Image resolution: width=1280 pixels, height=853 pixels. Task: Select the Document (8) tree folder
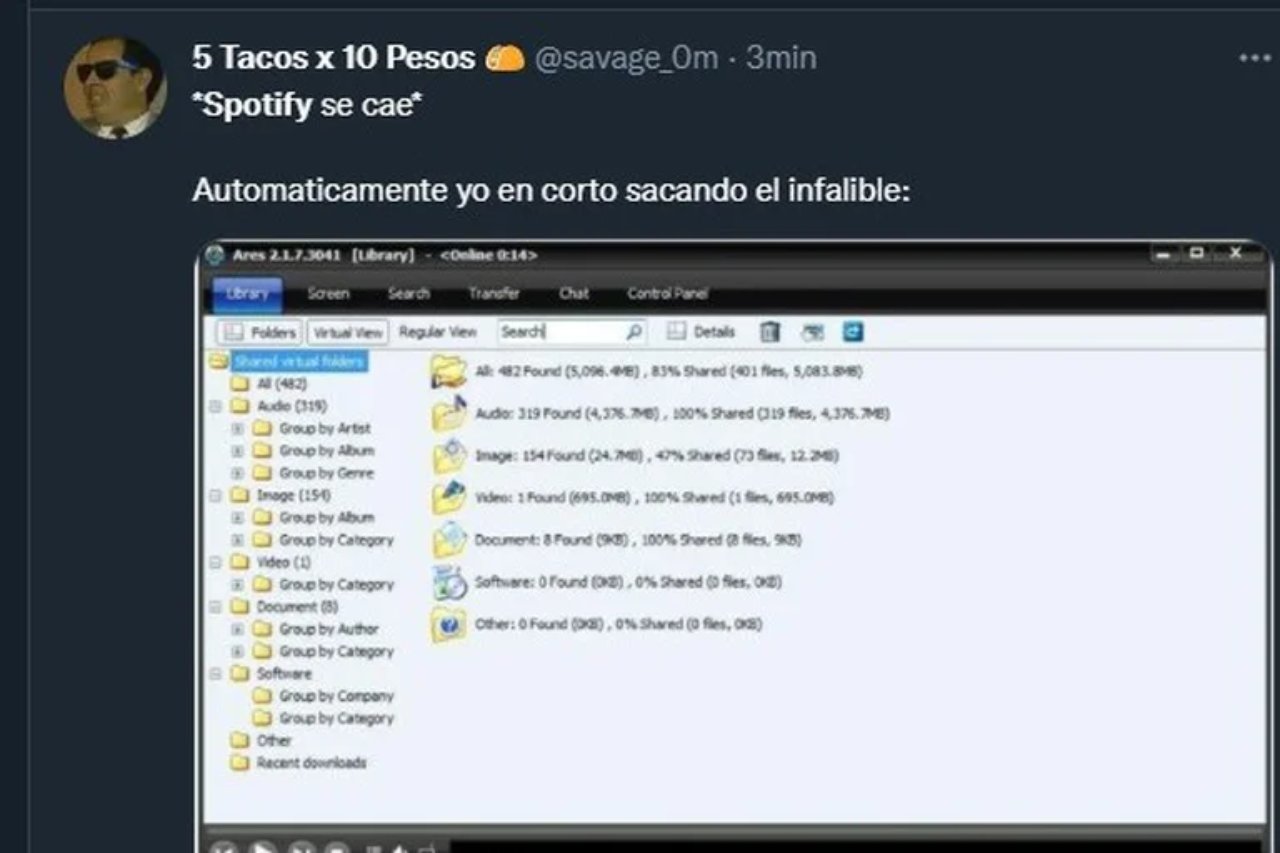tap(298, 606)
